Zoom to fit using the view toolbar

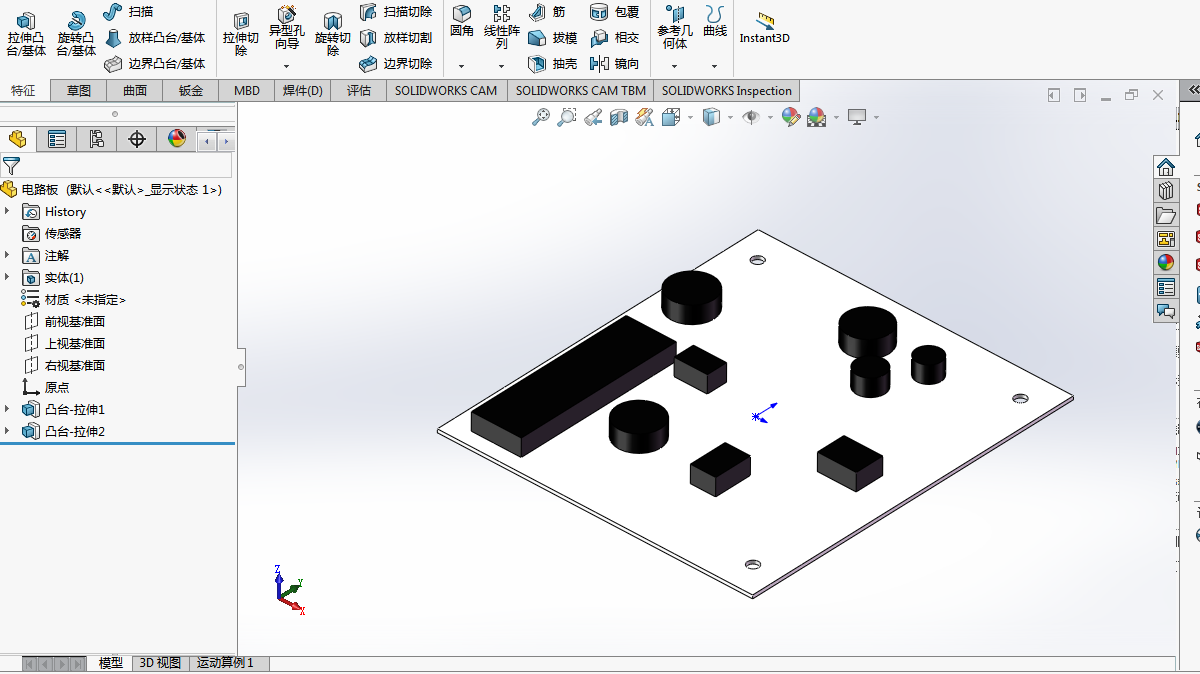tap(541, 117)
